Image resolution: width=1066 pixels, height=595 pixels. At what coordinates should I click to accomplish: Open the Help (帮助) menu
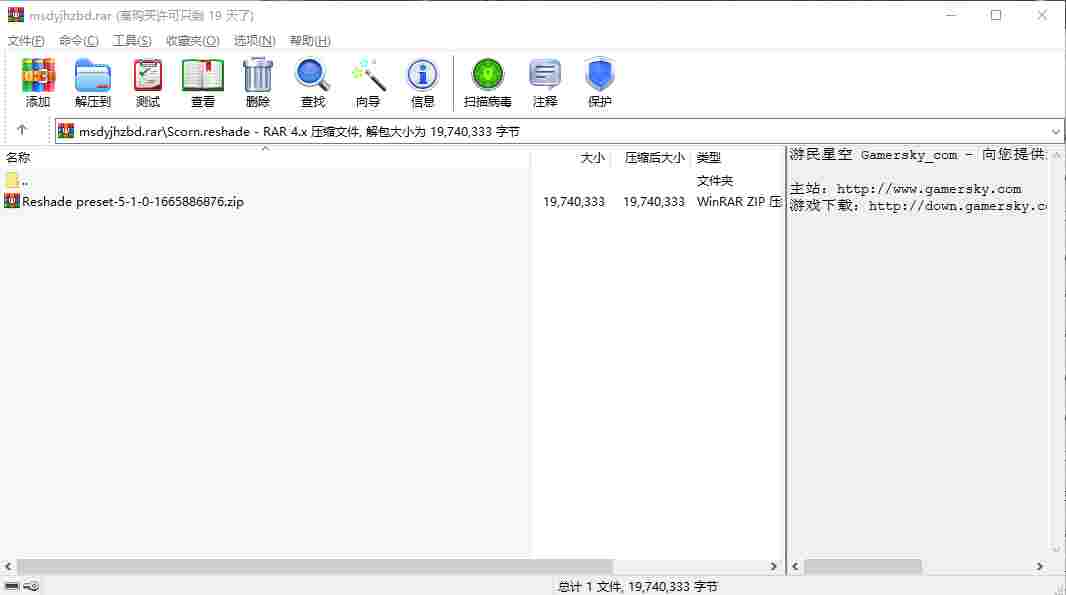click(x=309, y=41)
